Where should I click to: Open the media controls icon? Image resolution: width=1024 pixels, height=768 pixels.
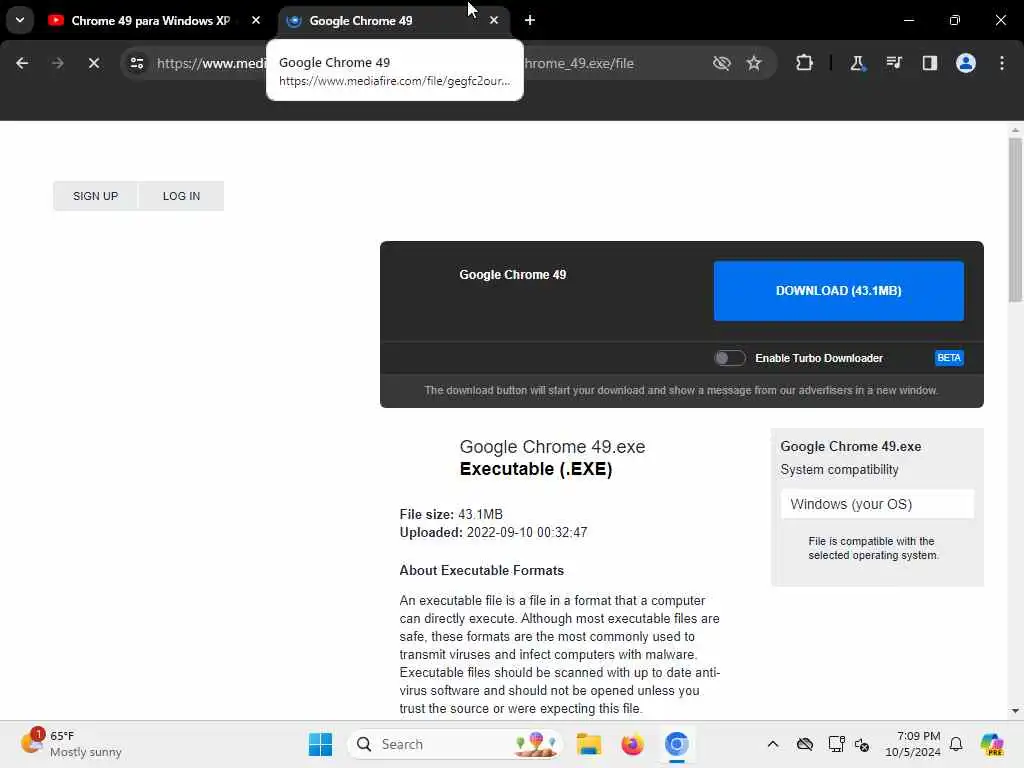click(893, 63)
